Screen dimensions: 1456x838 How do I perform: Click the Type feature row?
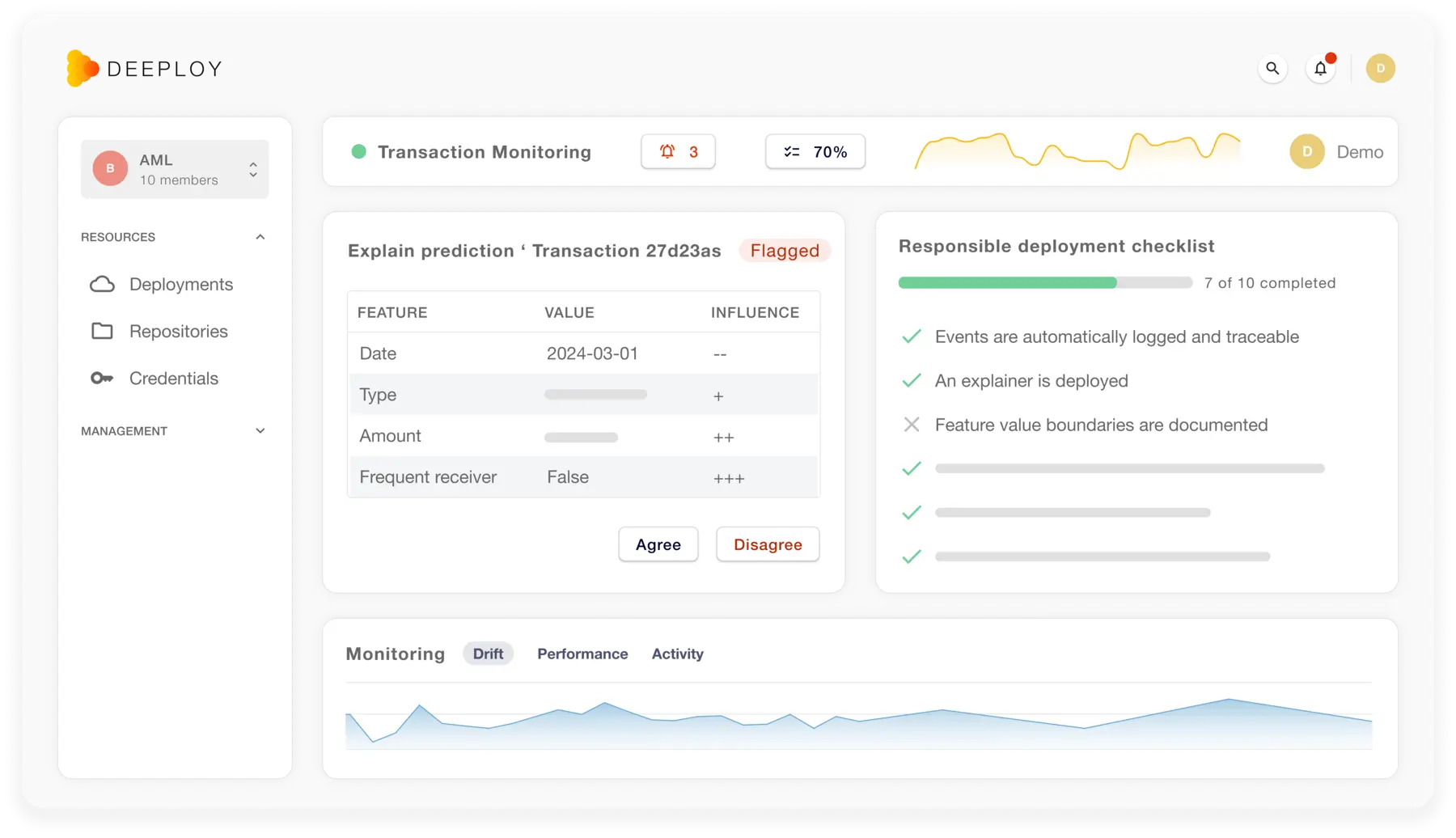(x=583, y=395)
